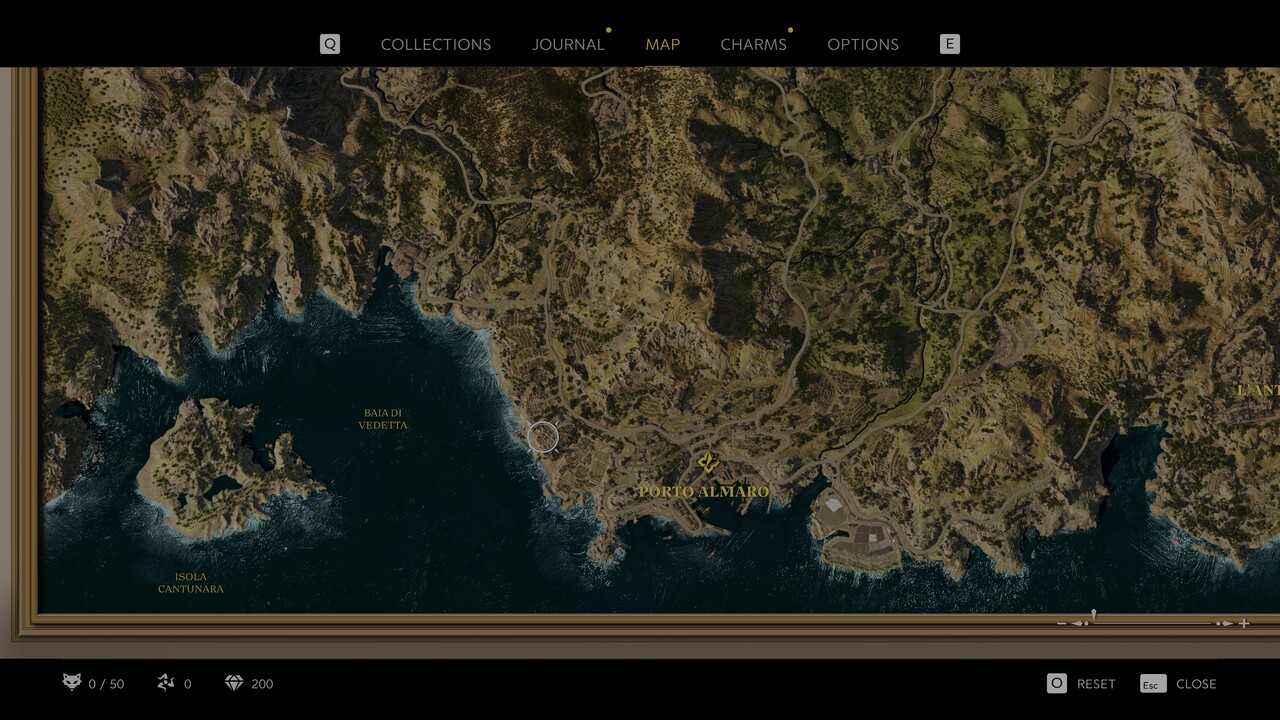Switch to the Journal tab
The height and width of the screenshot is (720, 1280).
[x=568, y=44]
